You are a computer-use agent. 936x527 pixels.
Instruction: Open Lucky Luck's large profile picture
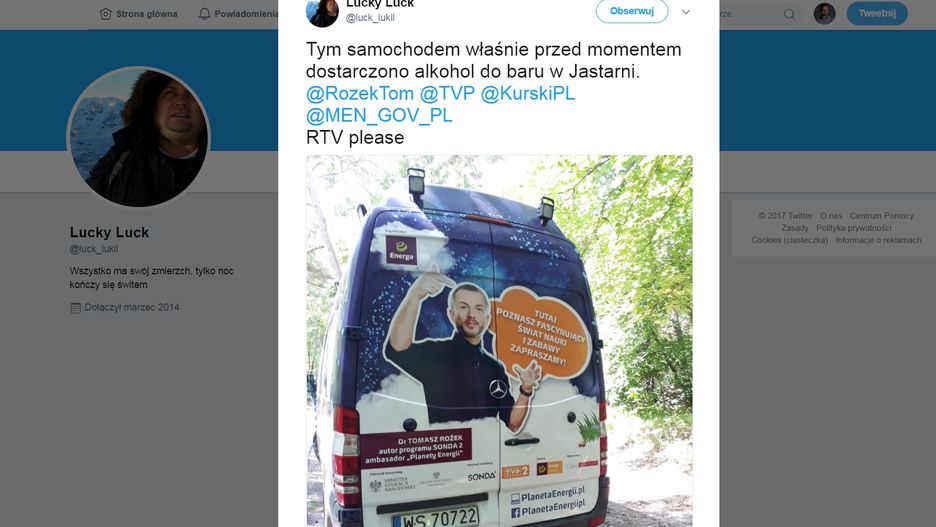(138, 137)
